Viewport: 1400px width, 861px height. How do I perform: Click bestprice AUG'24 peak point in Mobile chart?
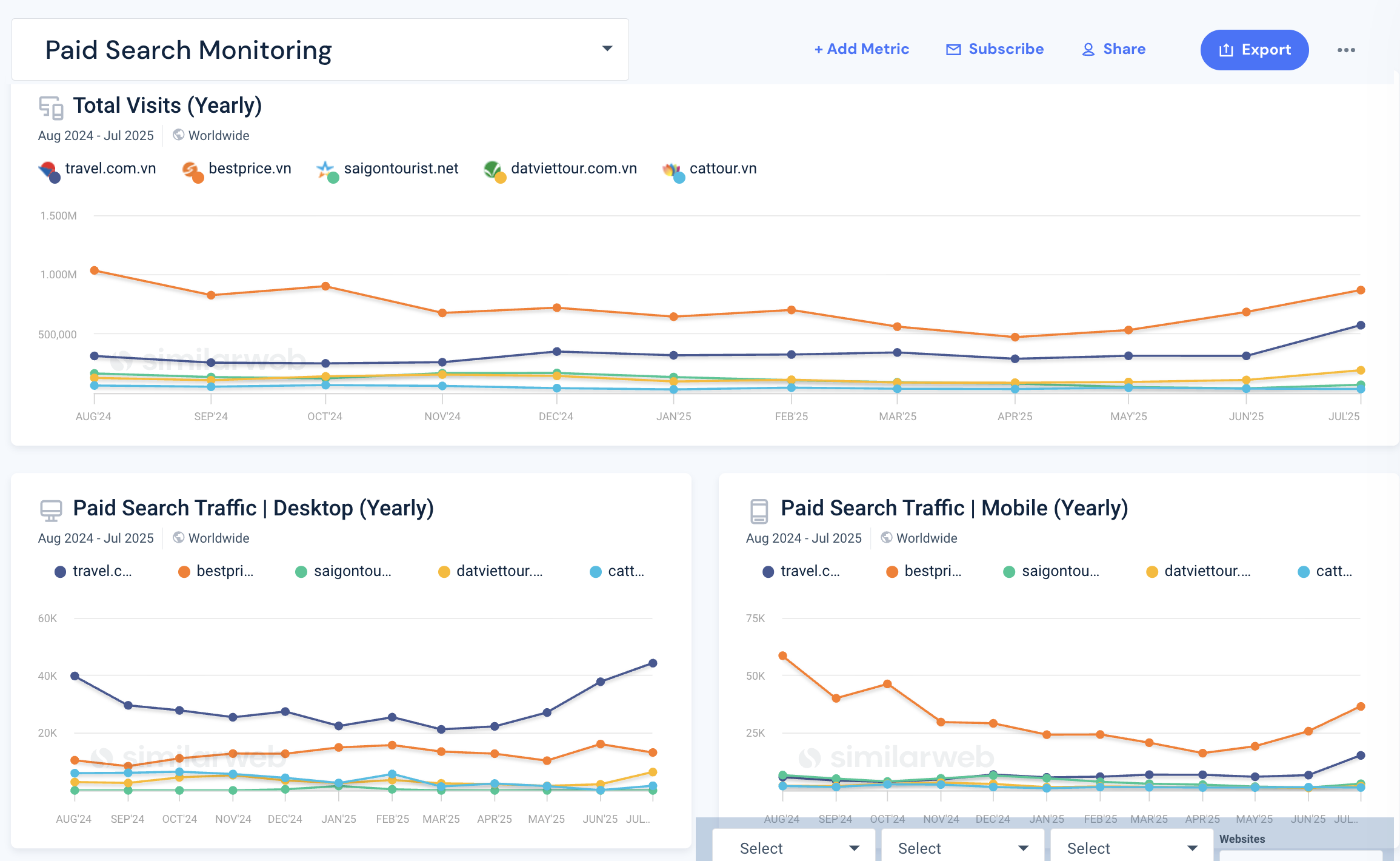coord(782,656)
